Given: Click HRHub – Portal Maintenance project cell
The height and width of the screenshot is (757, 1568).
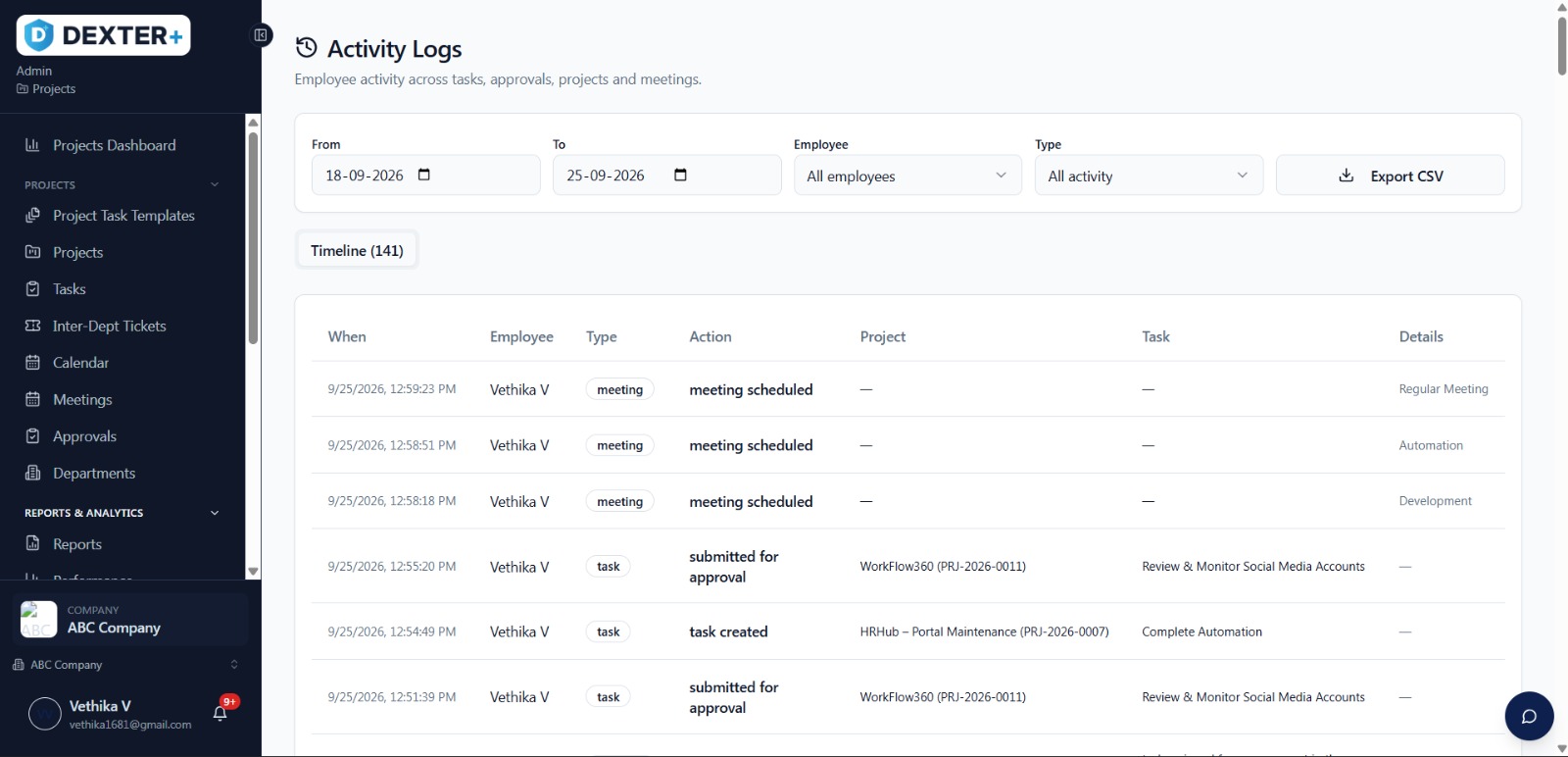Looking at the screenshot, I should (x=984, y=631).
